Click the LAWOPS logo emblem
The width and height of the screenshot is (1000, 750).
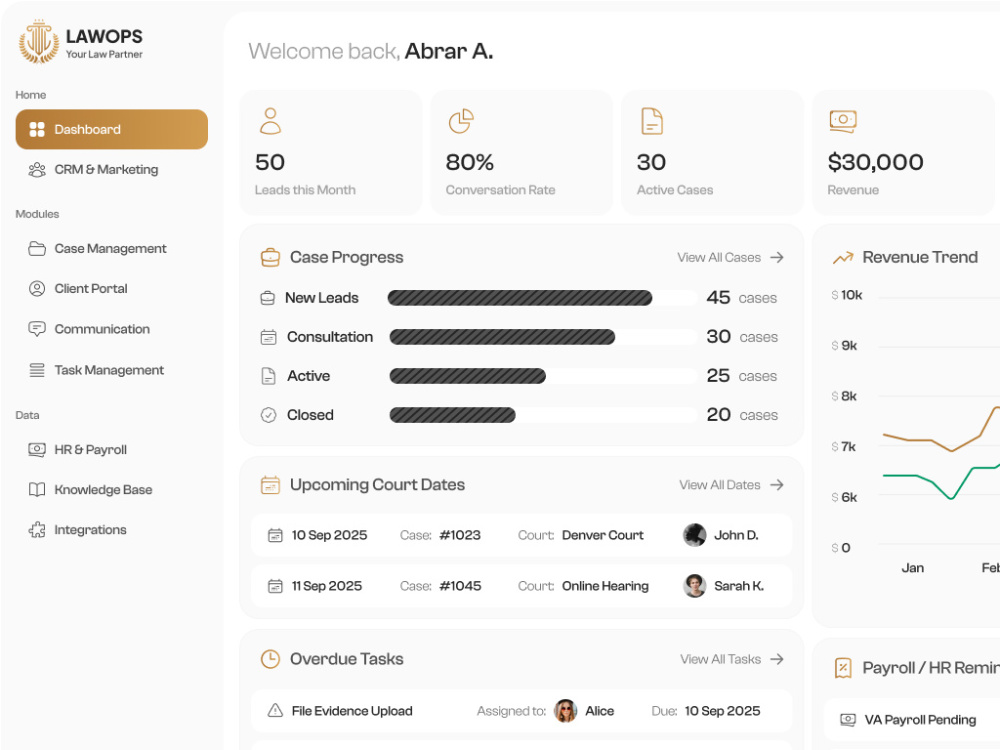[39, 42]
